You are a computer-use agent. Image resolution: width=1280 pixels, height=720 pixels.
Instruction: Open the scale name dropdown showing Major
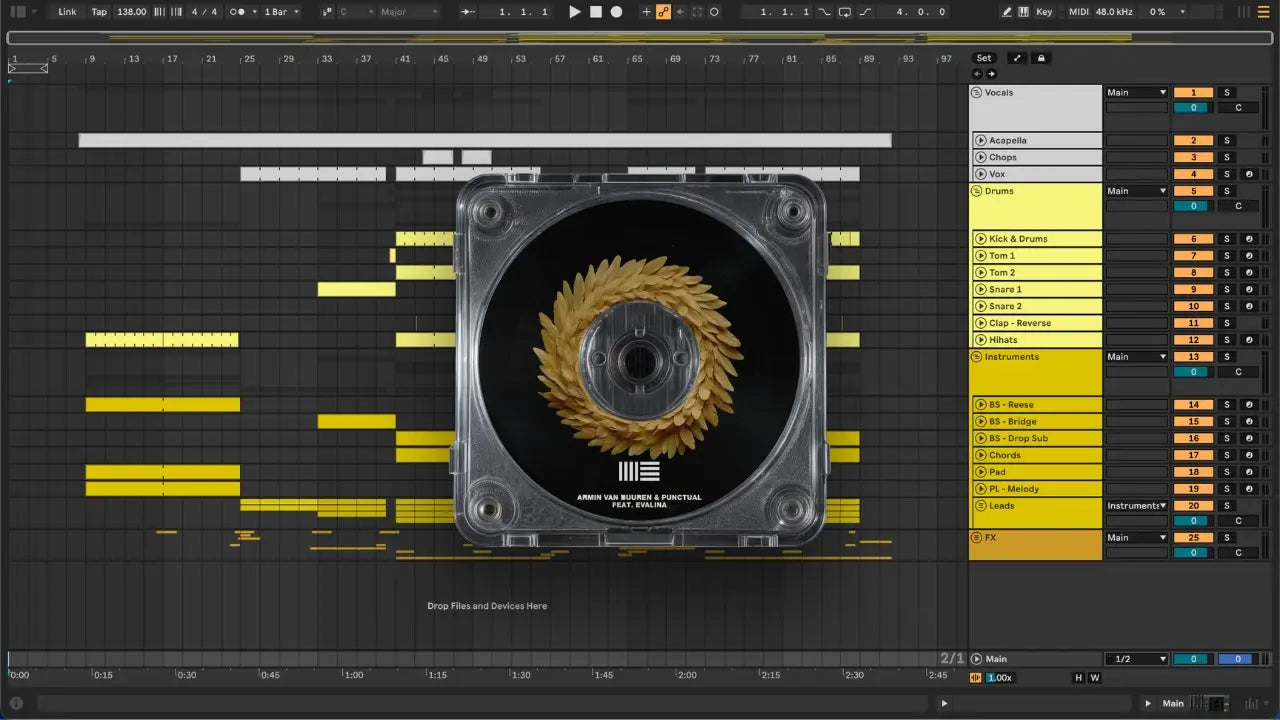408,12
